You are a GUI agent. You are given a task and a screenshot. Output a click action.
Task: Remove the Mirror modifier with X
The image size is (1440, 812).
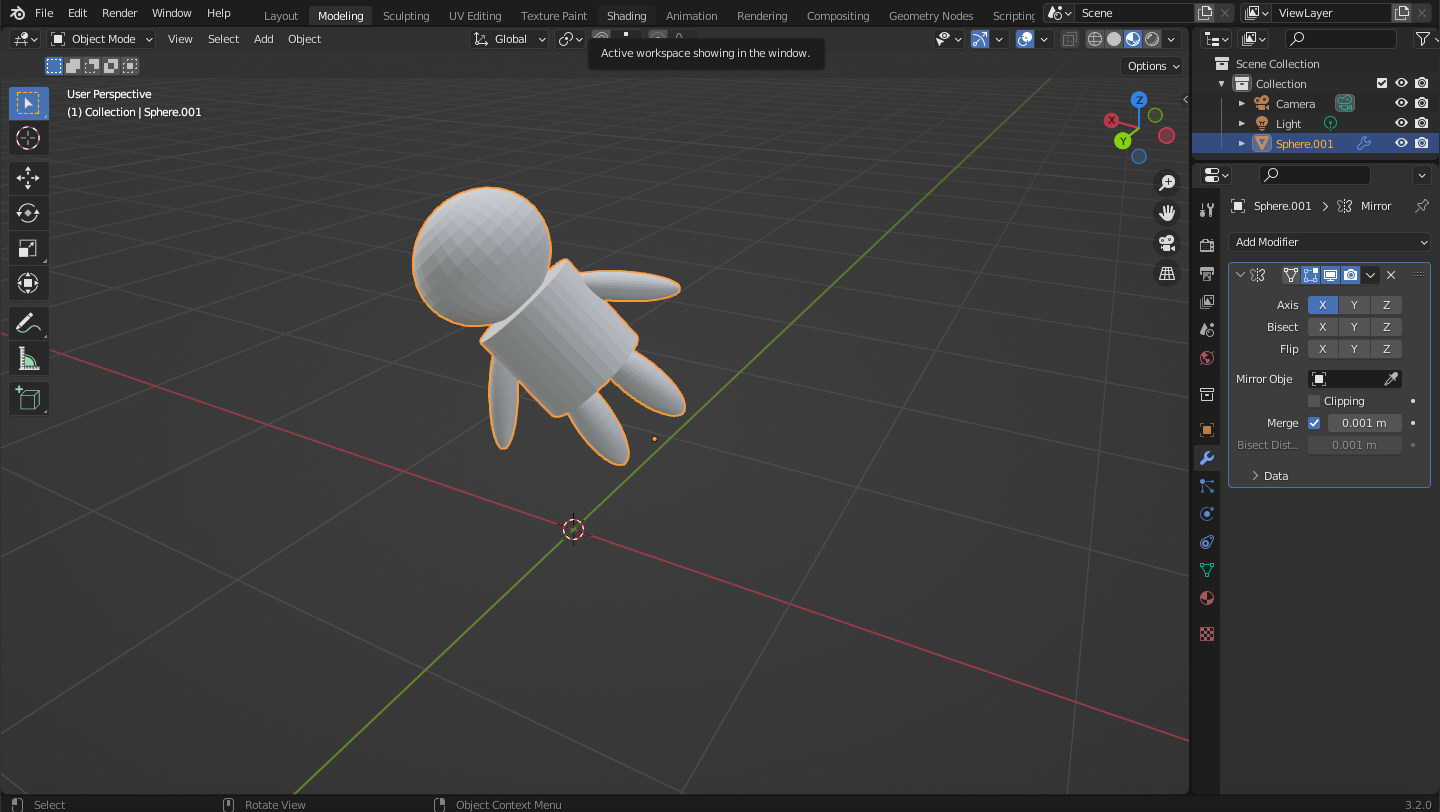click(x=1391, y=275)
